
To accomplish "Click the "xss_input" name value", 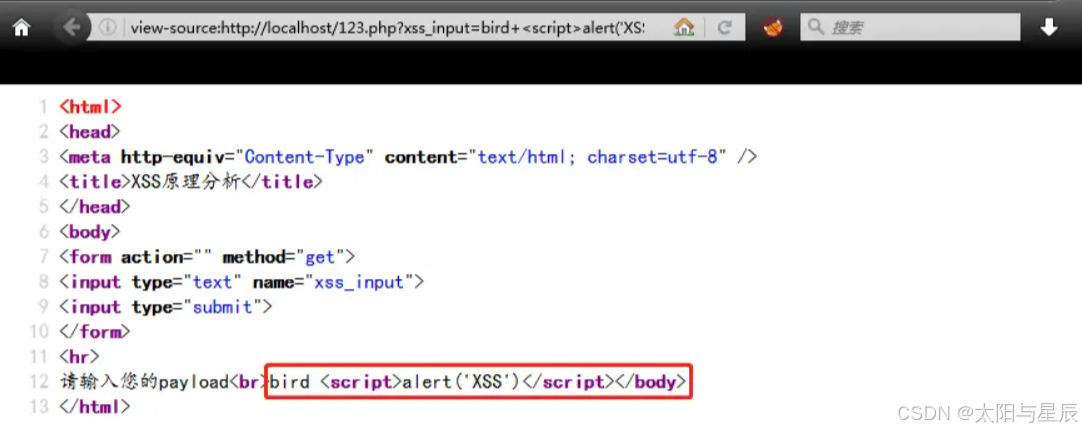I will click(359, 282).
